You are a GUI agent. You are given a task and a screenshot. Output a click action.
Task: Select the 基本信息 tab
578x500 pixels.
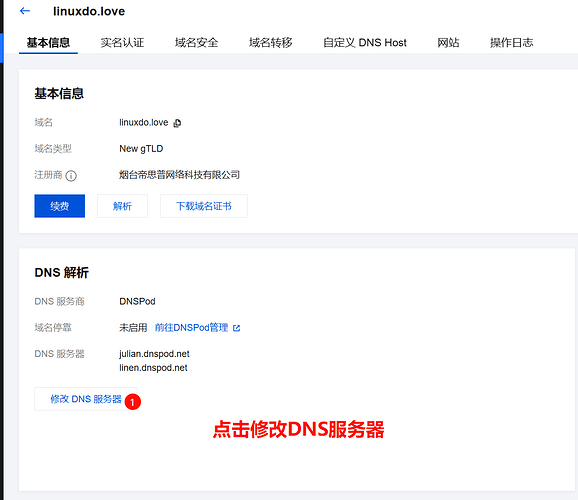[48, 42]
